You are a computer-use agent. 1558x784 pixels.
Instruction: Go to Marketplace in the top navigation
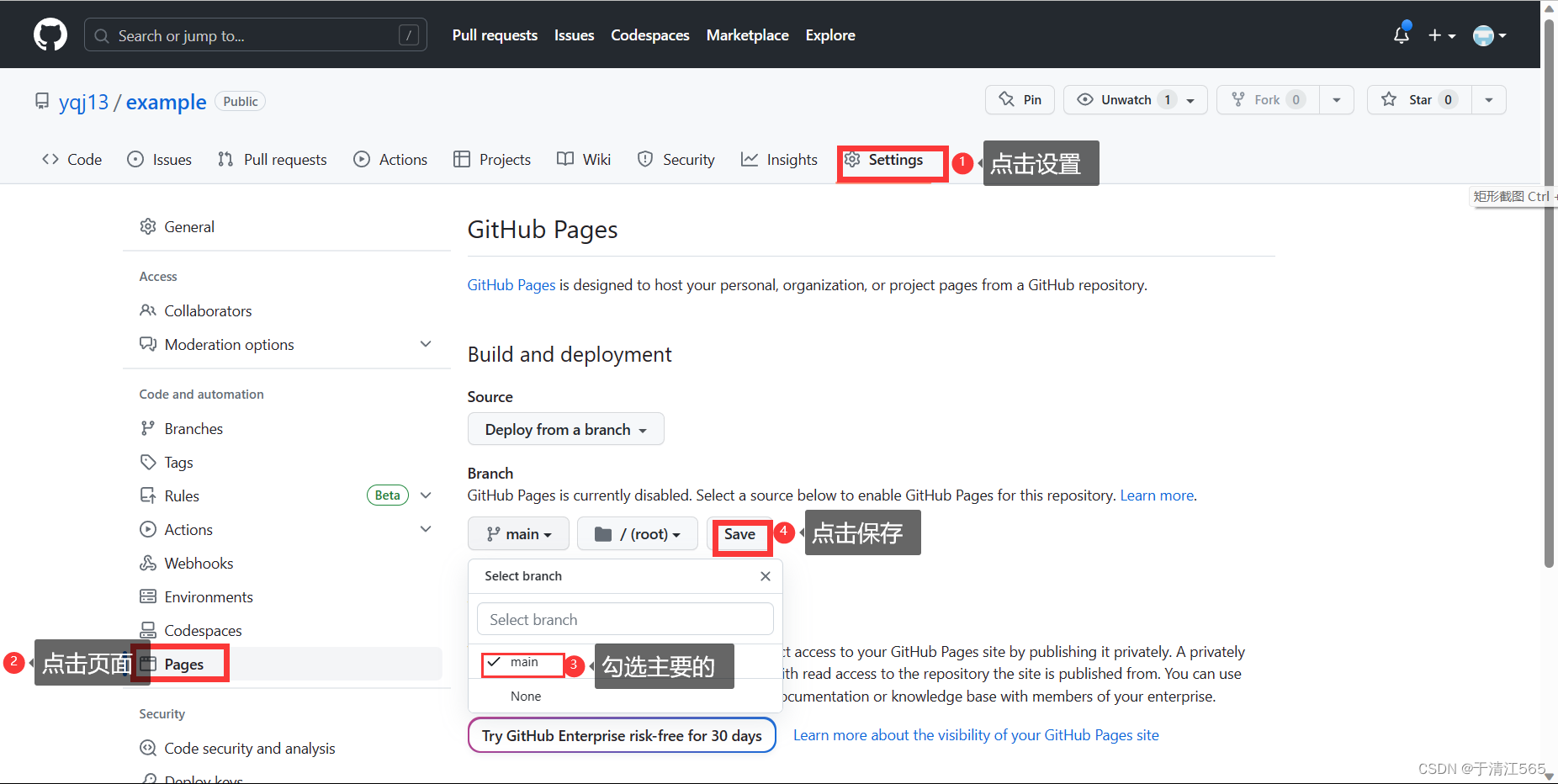(x=748, y=35)
